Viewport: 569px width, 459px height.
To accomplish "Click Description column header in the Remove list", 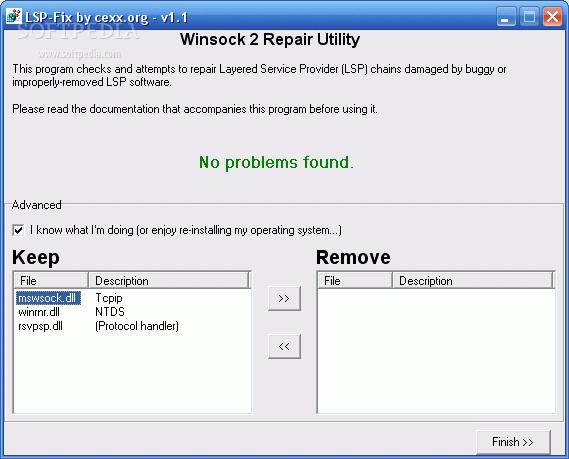I will click(x=473, y=280).
